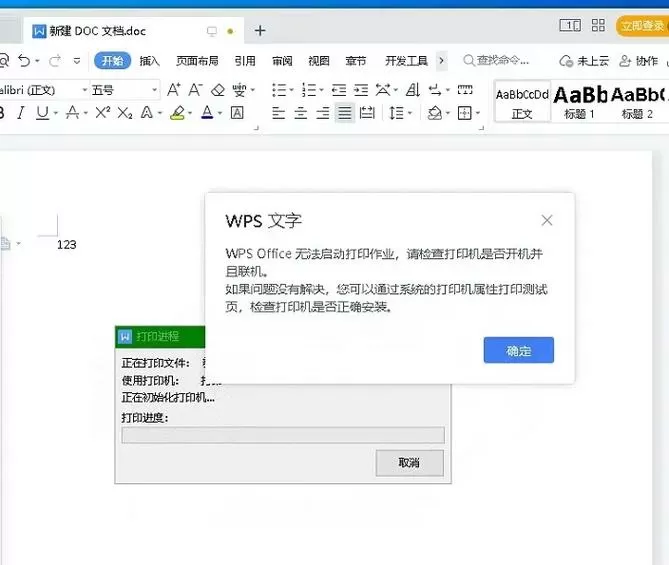Click the redo arrow icon

(x=55, y=61)
